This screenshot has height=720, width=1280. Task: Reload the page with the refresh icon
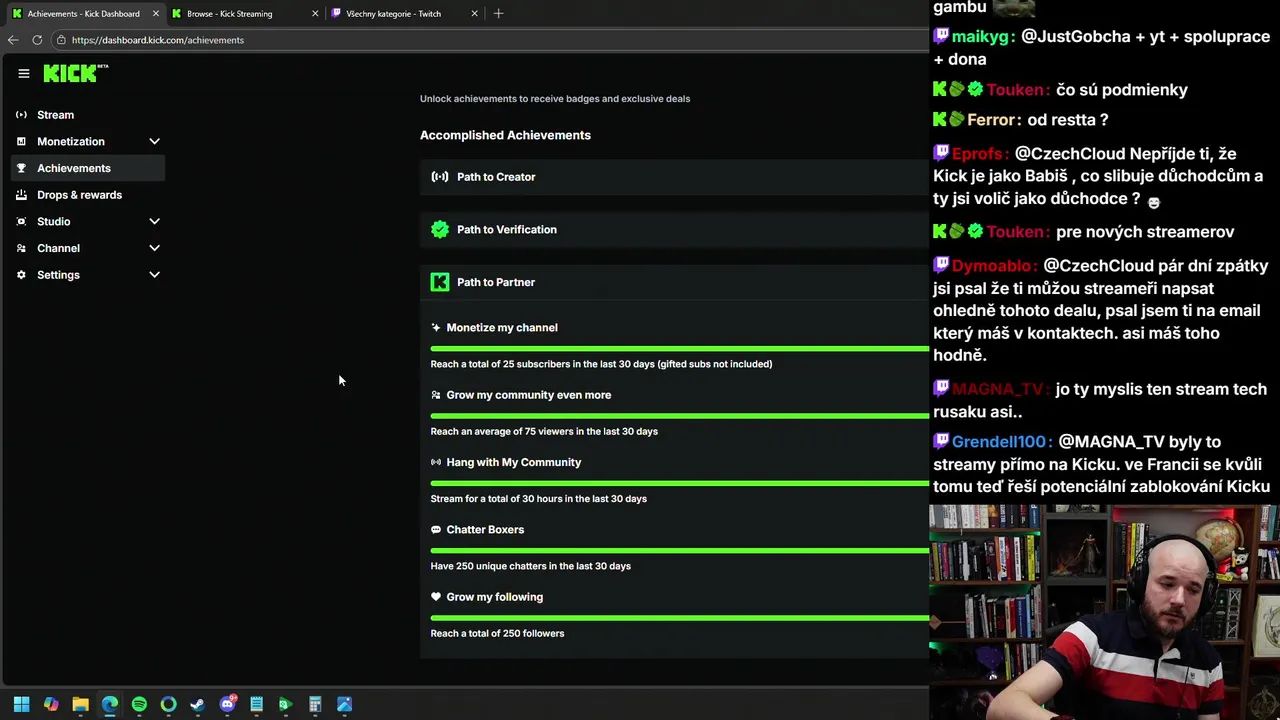coord(37,40)
